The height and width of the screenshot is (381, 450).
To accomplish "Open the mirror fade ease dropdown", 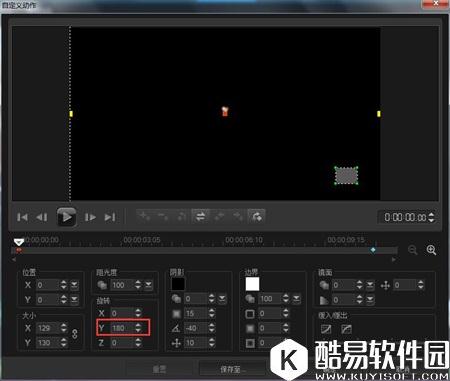I will 370,300.
